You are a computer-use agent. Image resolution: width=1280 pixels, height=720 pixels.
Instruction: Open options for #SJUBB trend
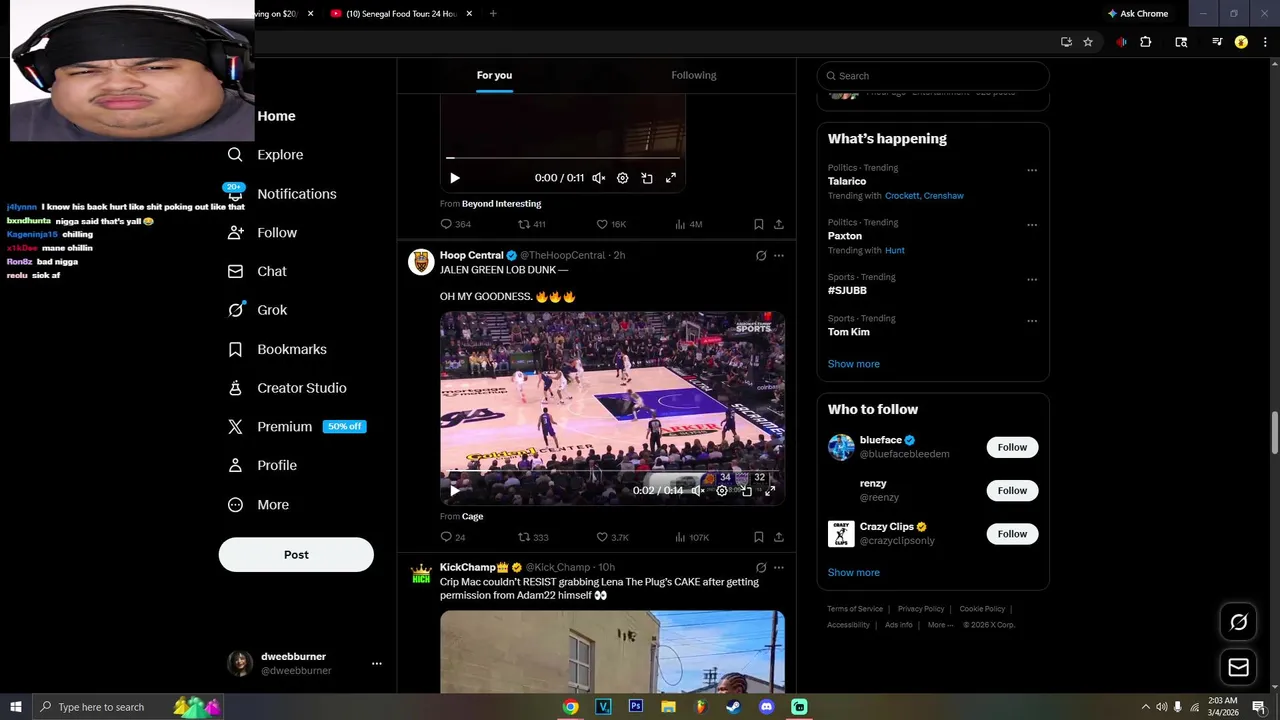click(1032, 279)
